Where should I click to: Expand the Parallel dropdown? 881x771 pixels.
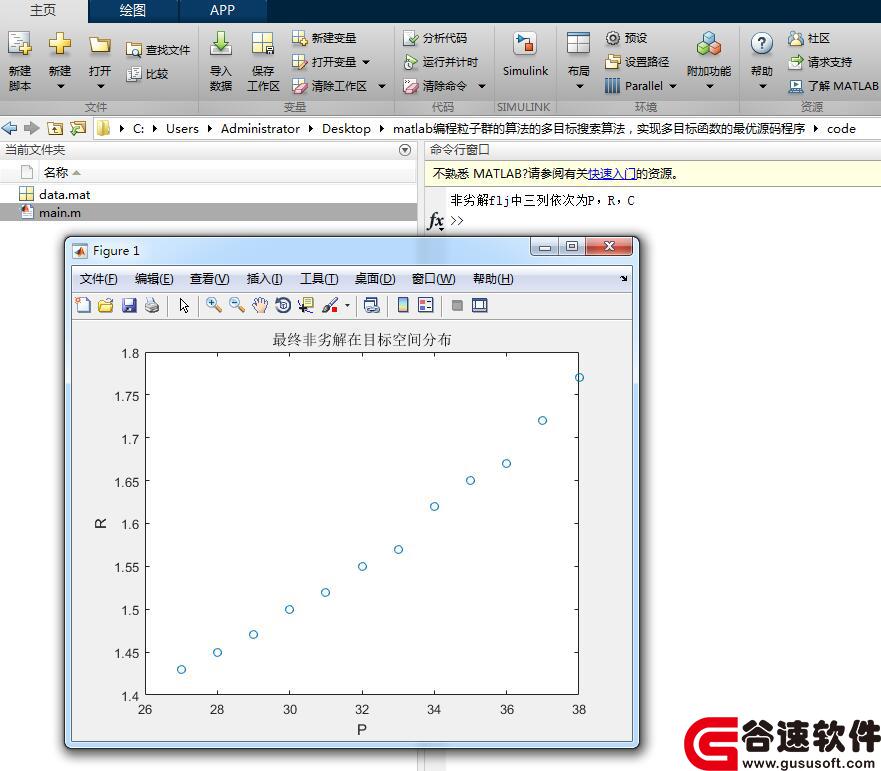point(673,86)
